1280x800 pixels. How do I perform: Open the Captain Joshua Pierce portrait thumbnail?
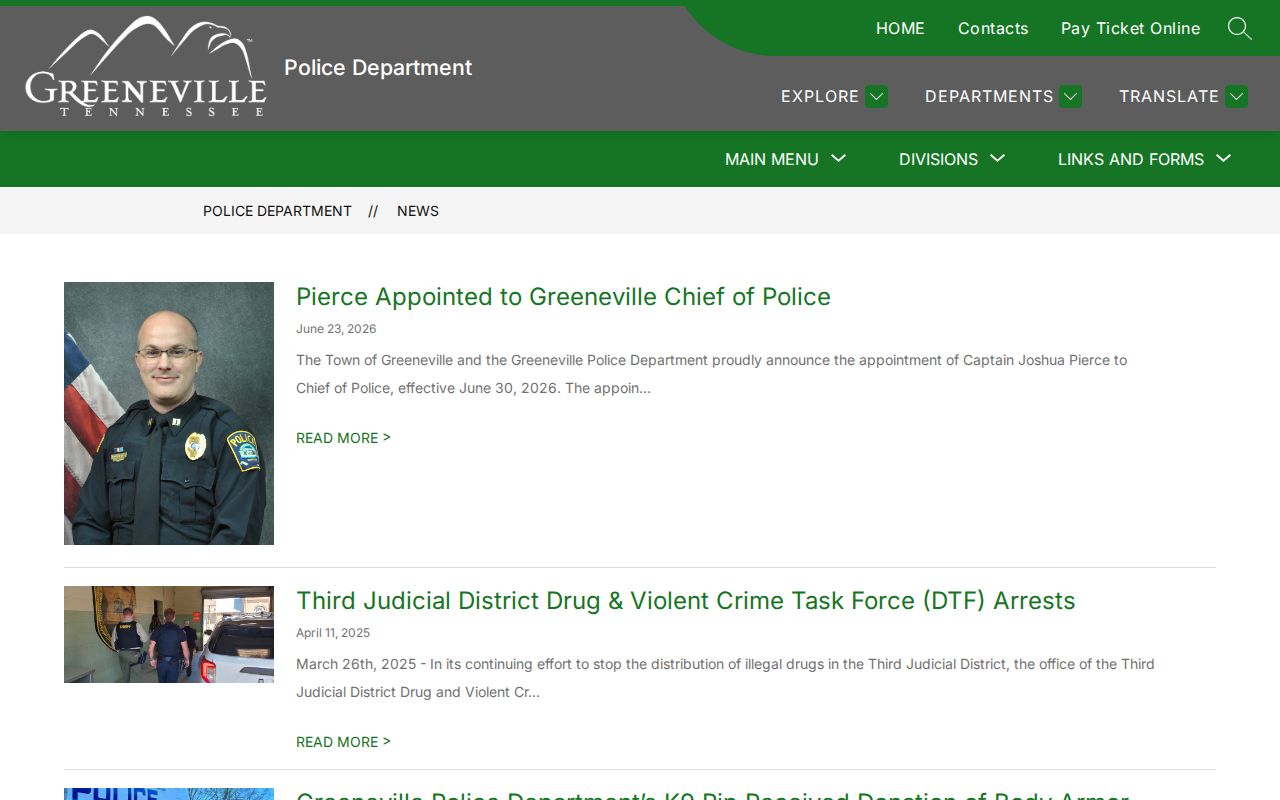point(169,413)
